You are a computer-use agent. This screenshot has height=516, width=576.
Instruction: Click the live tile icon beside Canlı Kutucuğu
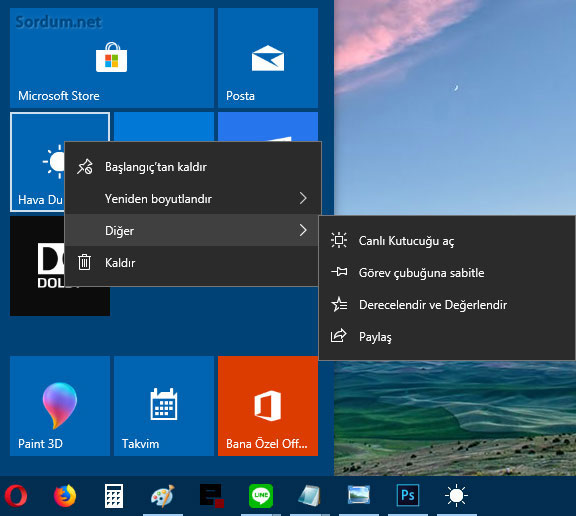click(x=339, y=241)
